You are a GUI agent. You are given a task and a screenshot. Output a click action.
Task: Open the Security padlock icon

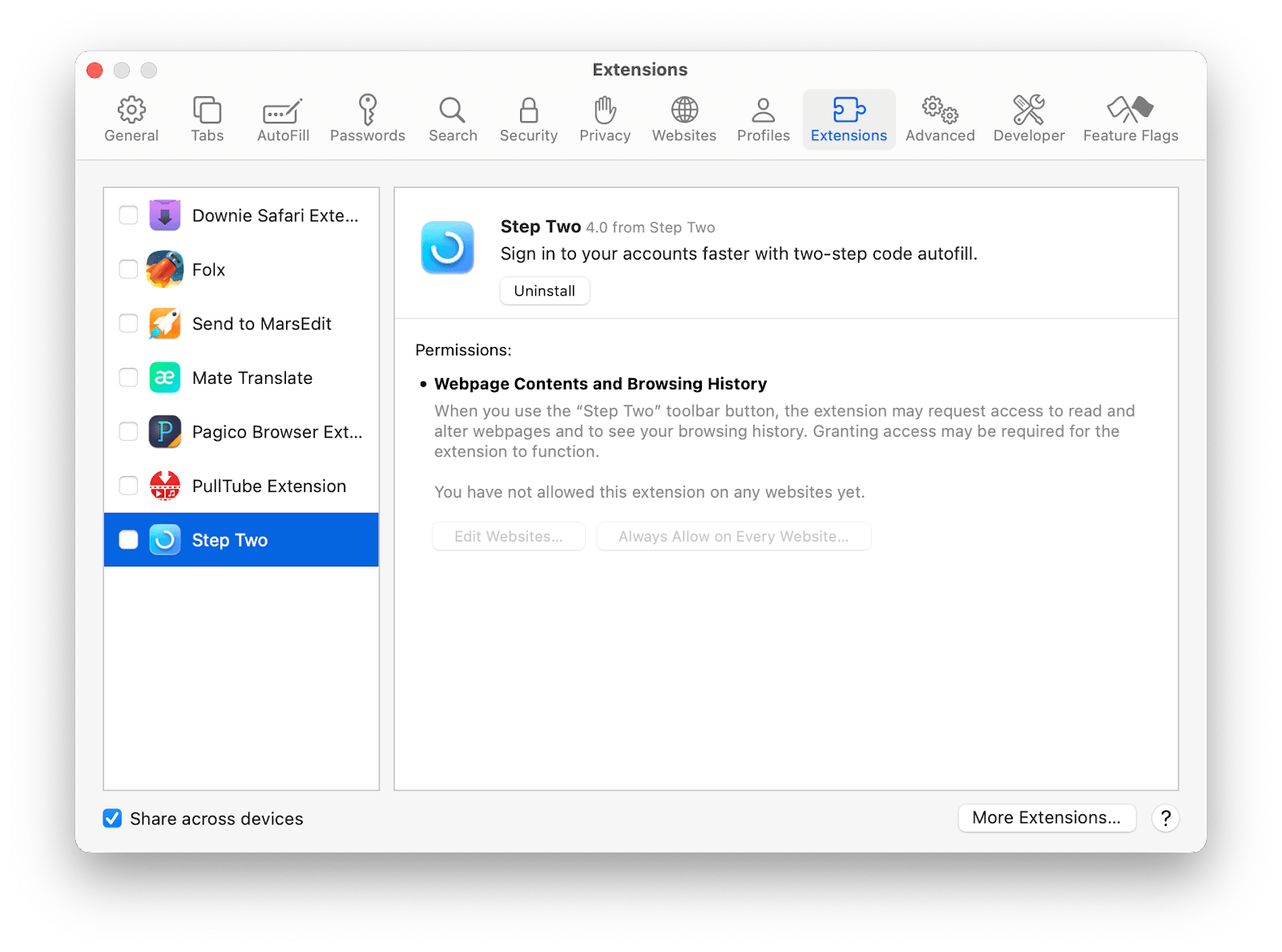click(x=529, y=110)
